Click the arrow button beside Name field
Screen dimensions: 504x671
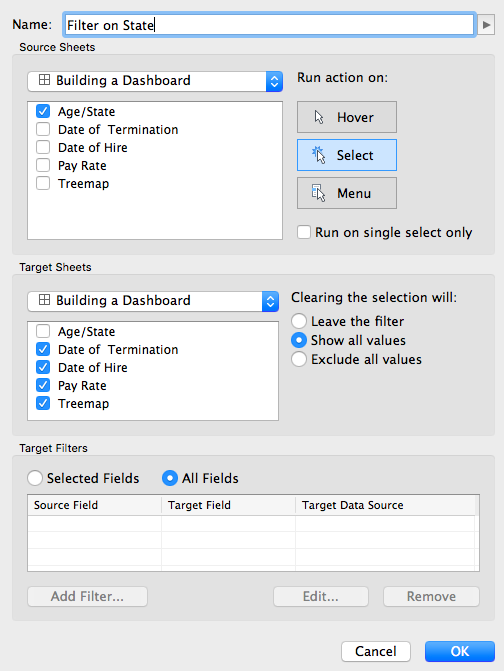point(486,25)
